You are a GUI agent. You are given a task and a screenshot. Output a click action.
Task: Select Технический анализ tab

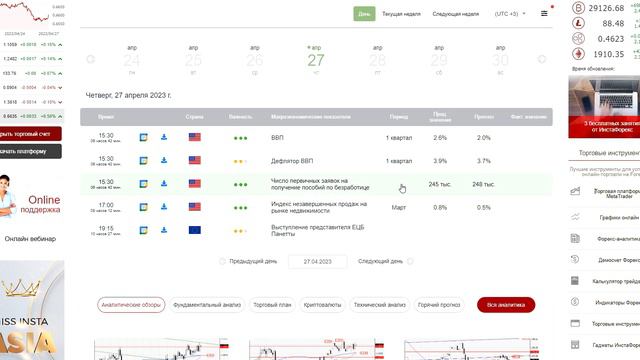point(380,305)
